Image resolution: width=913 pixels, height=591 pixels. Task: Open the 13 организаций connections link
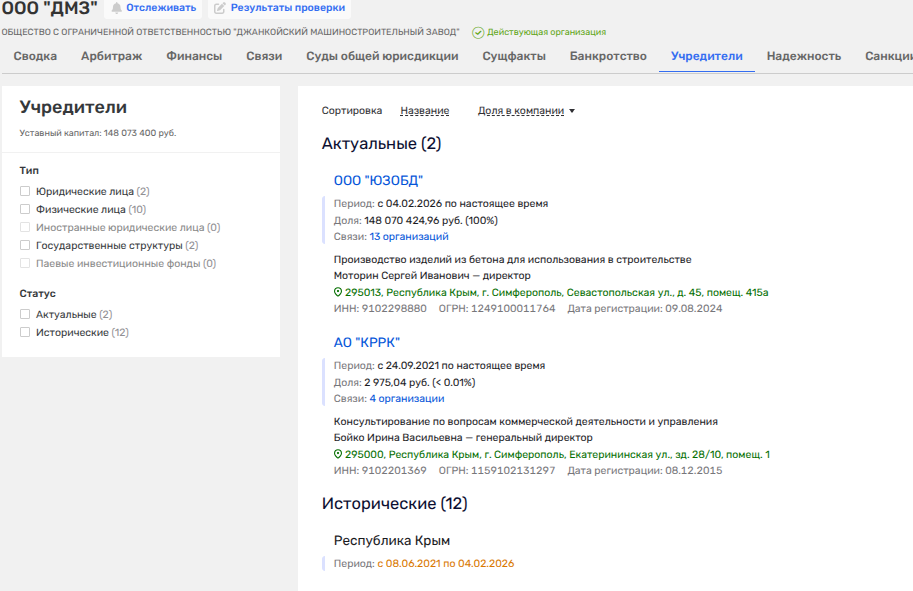pos(409,236)
